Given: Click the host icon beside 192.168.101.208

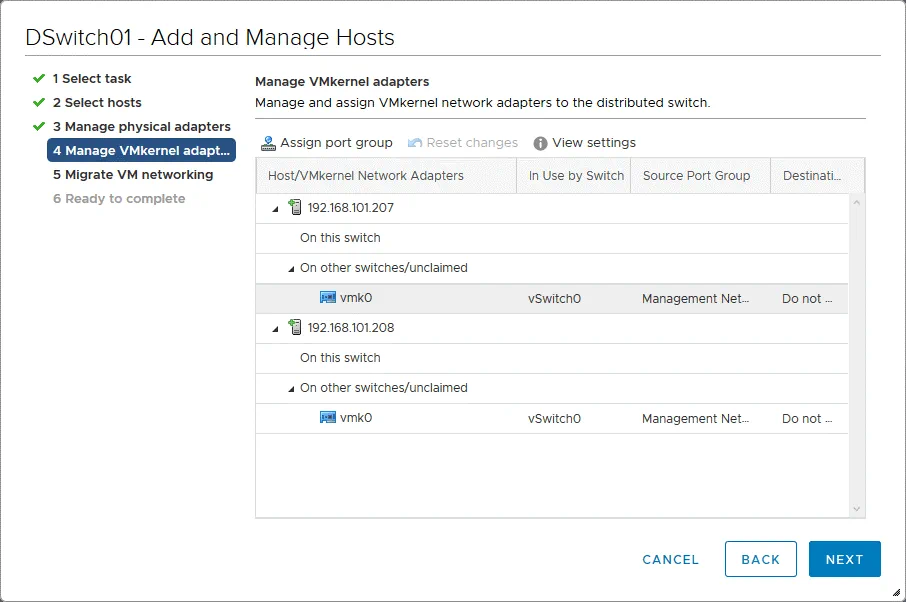Looking at the screenshot, I should point(294,328).
